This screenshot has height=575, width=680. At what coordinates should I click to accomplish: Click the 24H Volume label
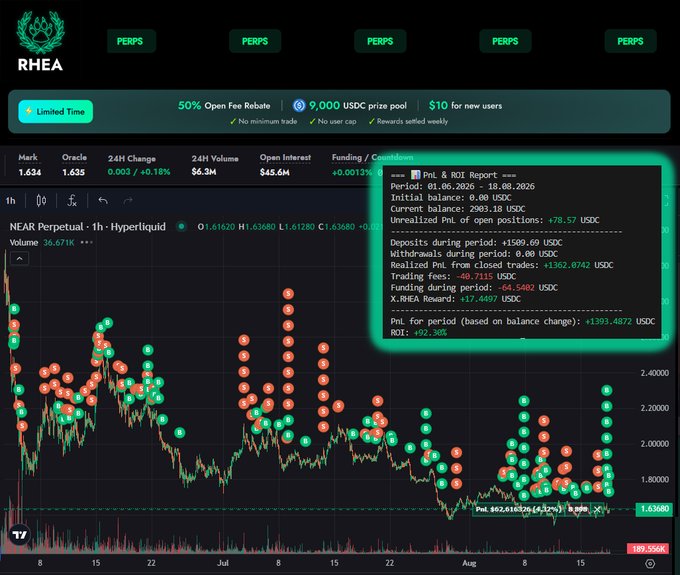215,159
